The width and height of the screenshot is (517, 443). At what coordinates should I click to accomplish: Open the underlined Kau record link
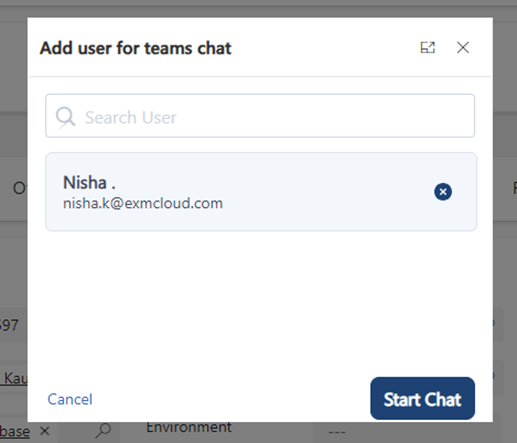point(14,379)
